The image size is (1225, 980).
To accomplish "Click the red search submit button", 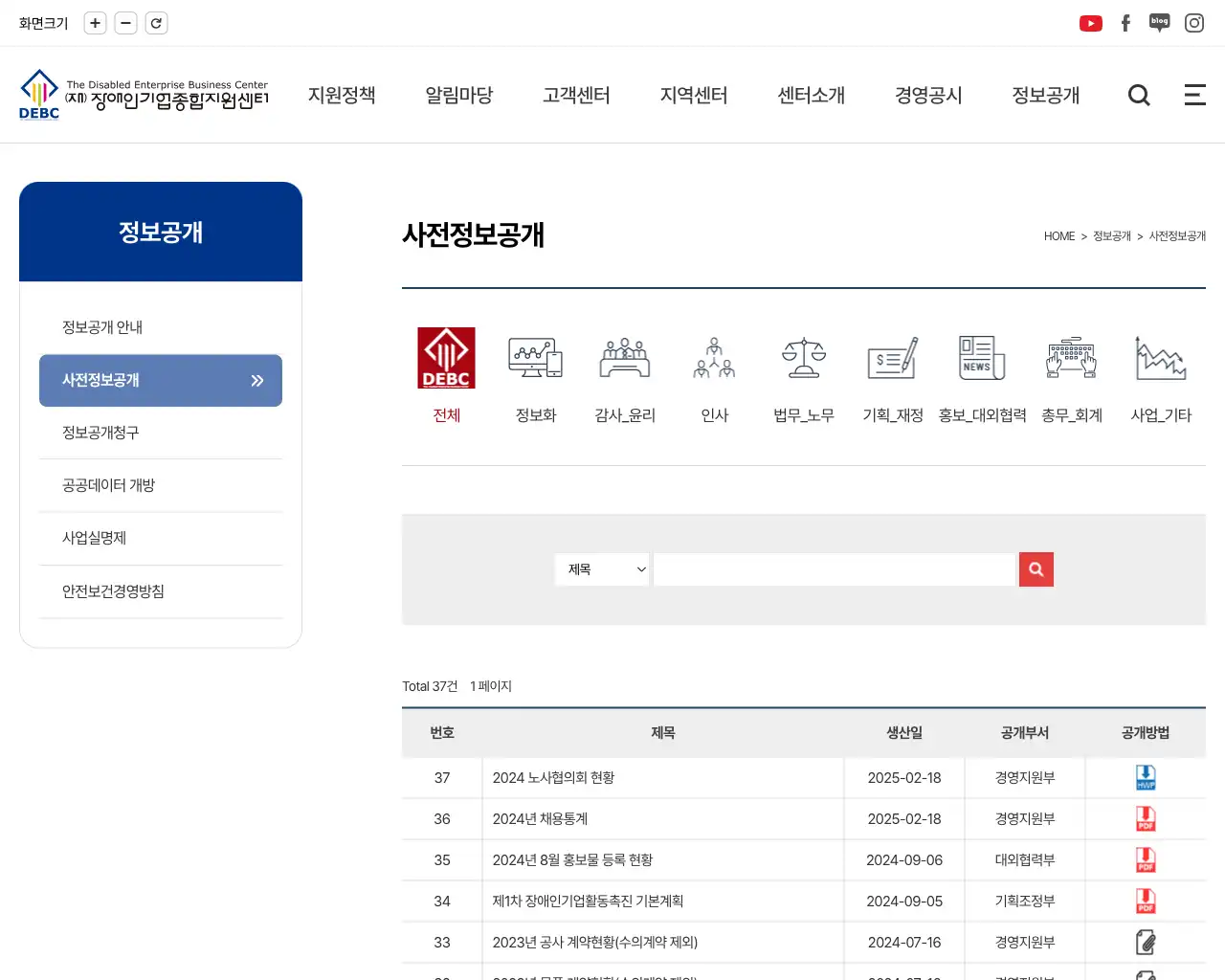I will click(x=1036, y=569).
